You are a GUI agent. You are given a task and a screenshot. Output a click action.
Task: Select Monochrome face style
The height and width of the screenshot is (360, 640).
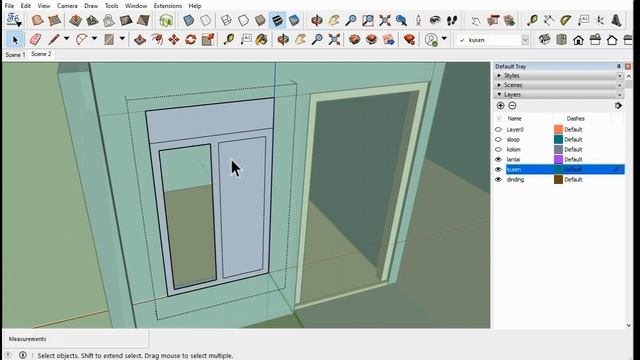(294, 20)
